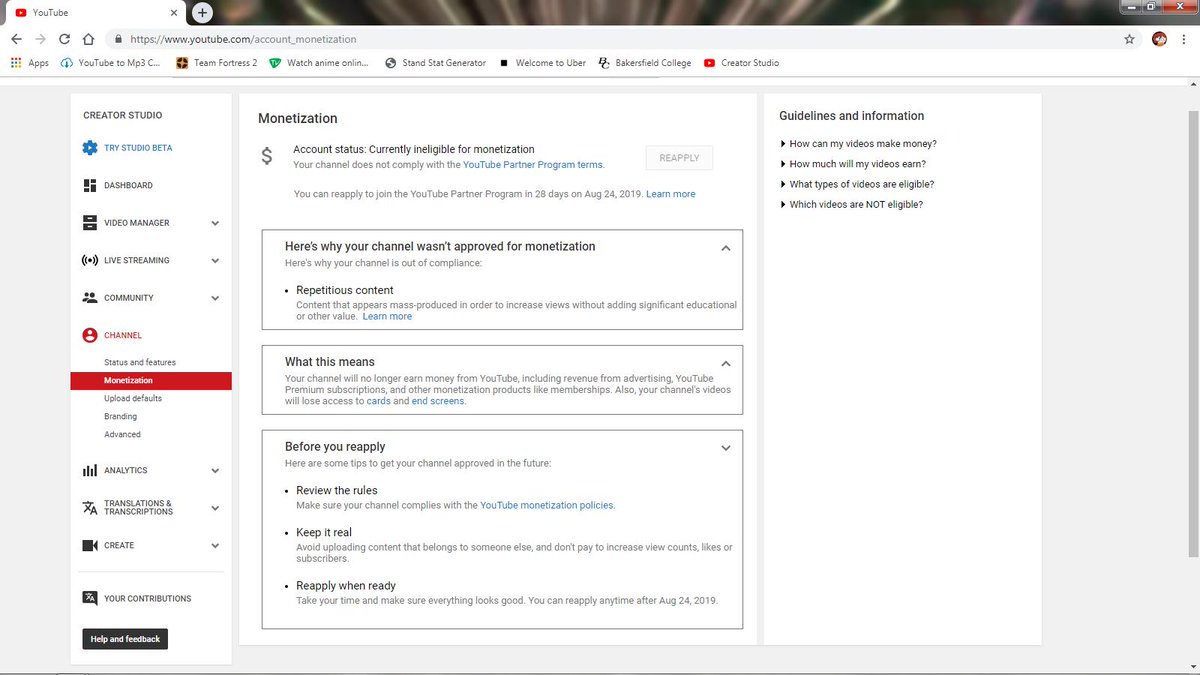
Task: Click the Community people icon
Action: pos(90,298)
